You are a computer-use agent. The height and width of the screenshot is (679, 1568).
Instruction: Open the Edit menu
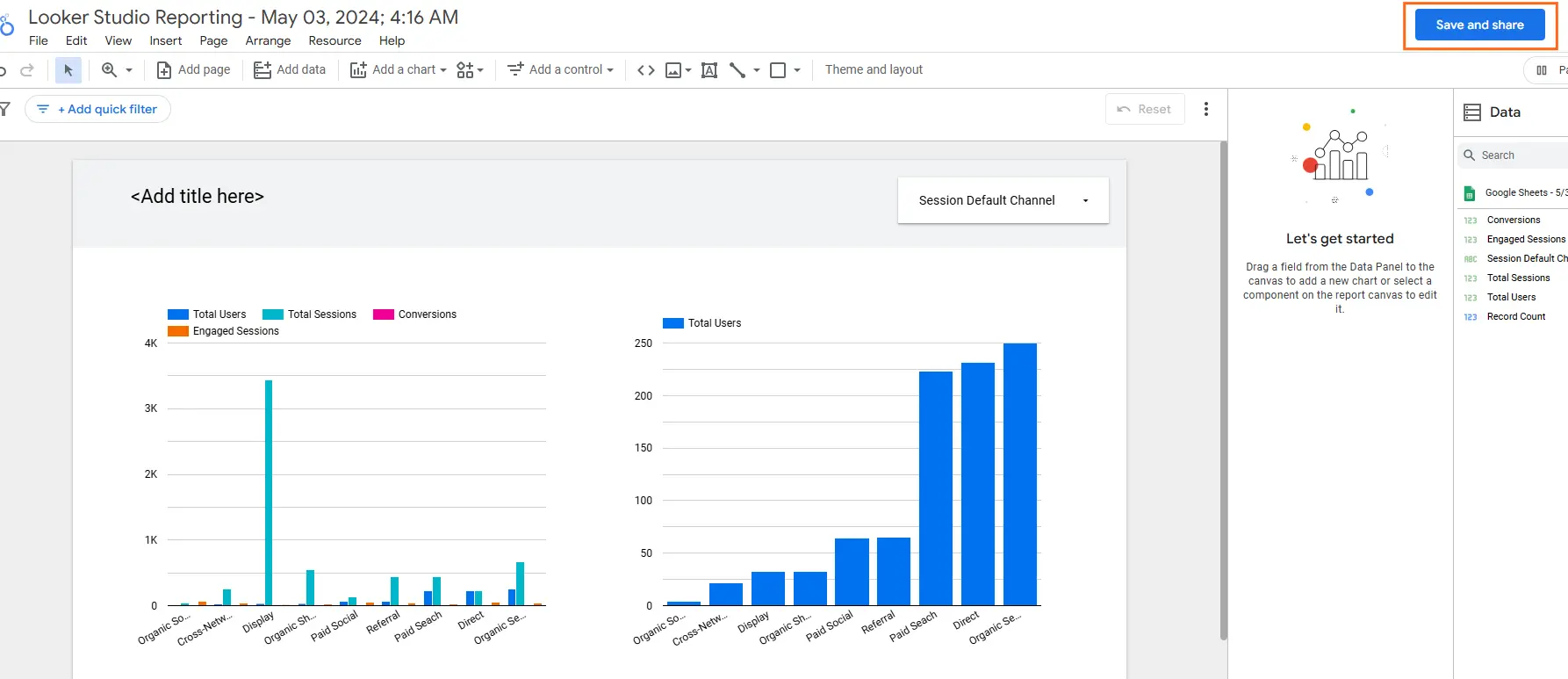tap(76, 40)
